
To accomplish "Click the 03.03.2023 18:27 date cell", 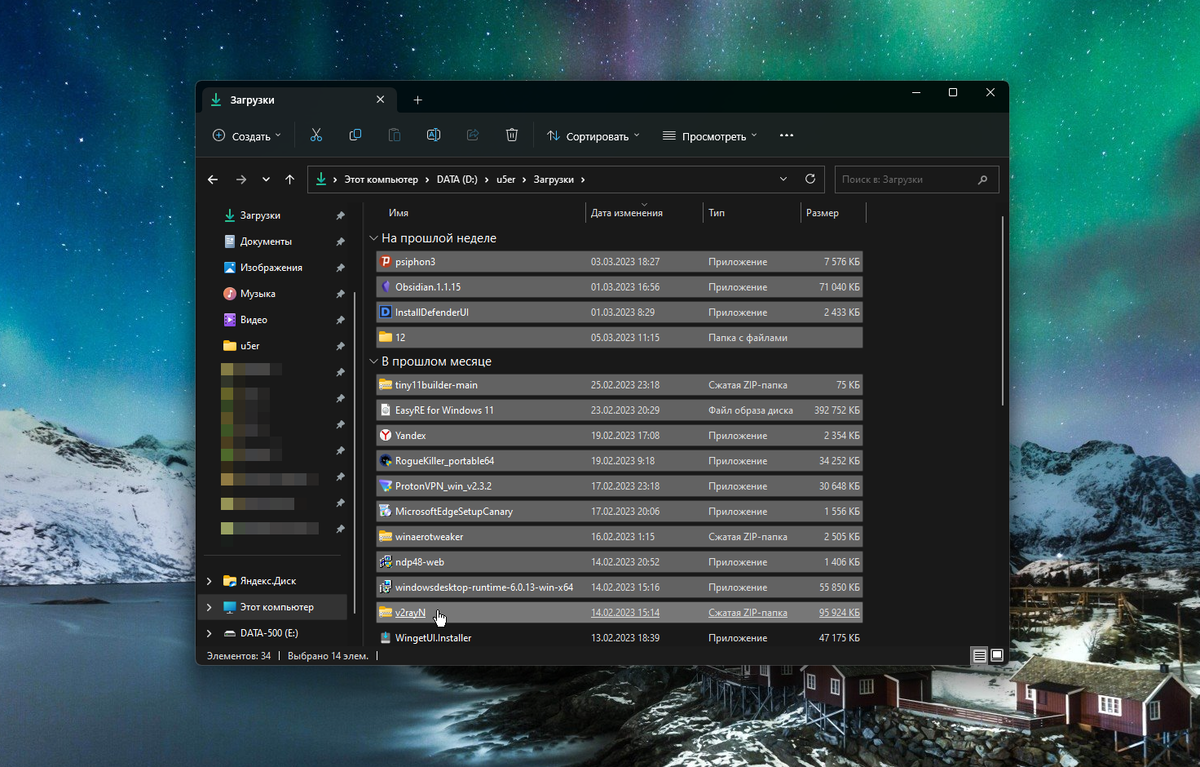I will [625, 262].
